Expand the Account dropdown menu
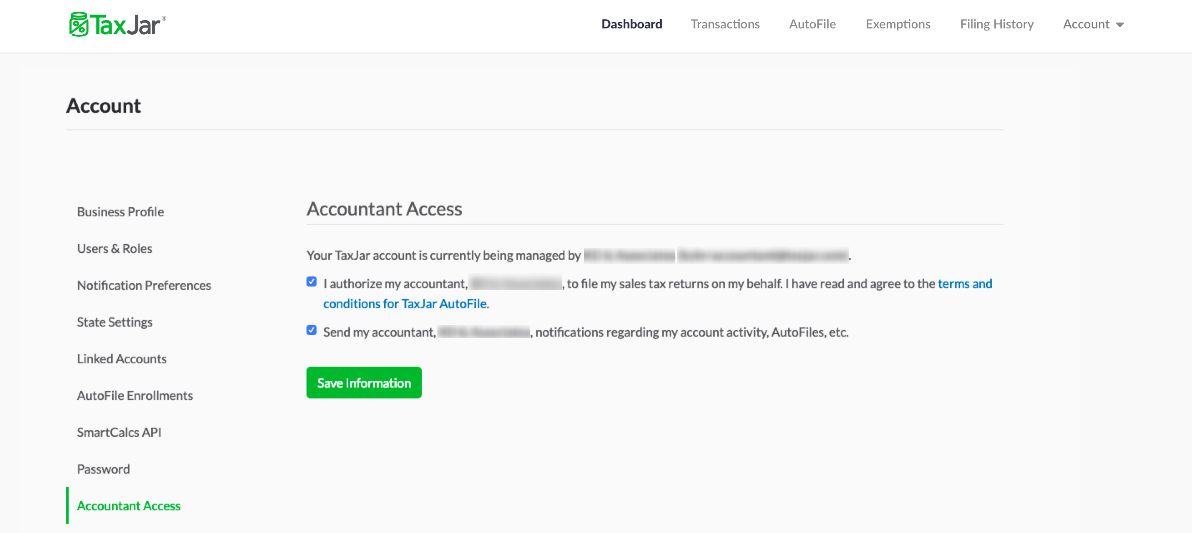The width and height of the screenshot is (1192, 533). pos(1093,24)
